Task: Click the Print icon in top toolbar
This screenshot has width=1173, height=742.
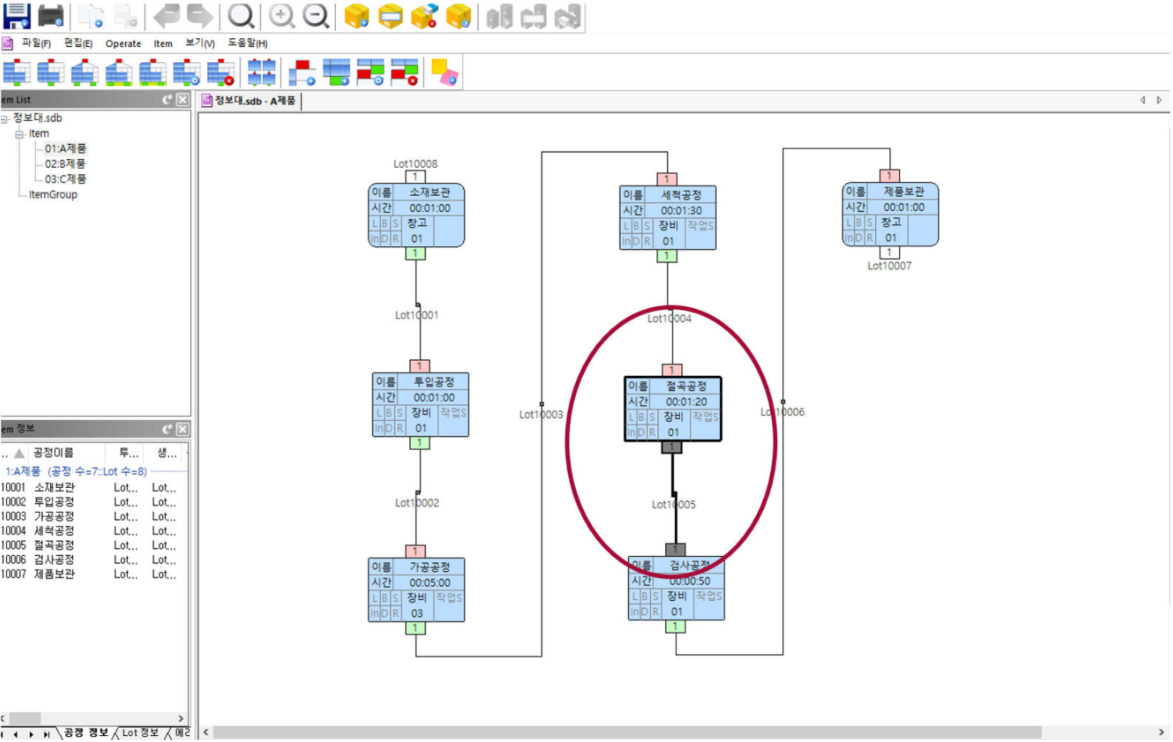Action: (x=51, y=16)
